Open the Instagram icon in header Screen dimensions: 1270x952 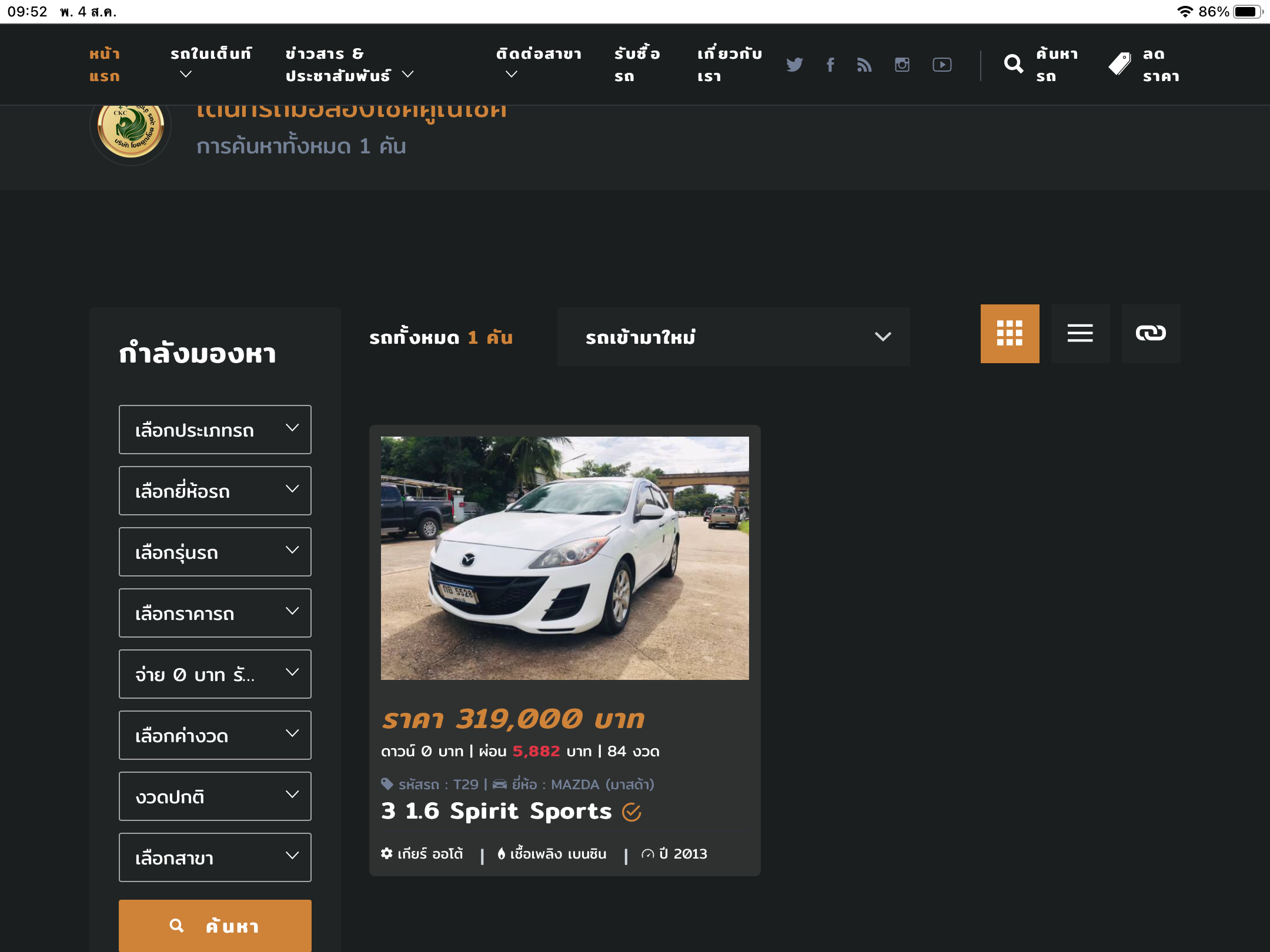click(902, 65)
